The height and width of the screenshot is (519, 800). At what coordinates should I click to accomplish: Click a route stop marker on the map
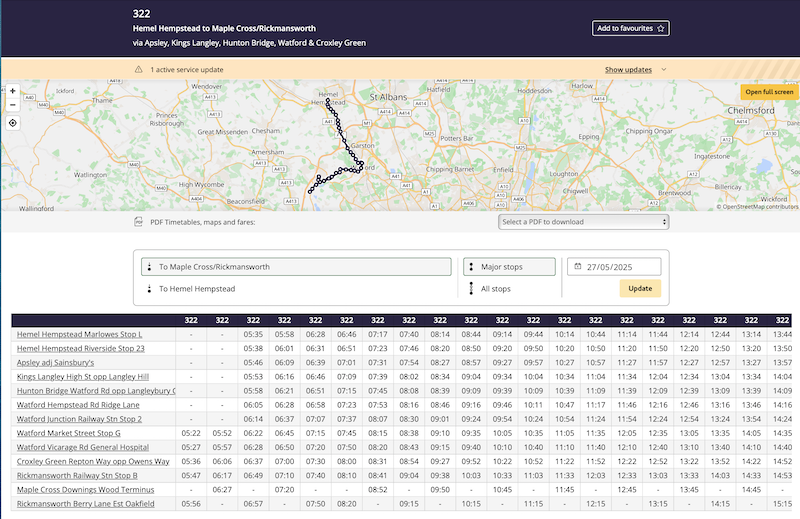click(x=326, y=101)
